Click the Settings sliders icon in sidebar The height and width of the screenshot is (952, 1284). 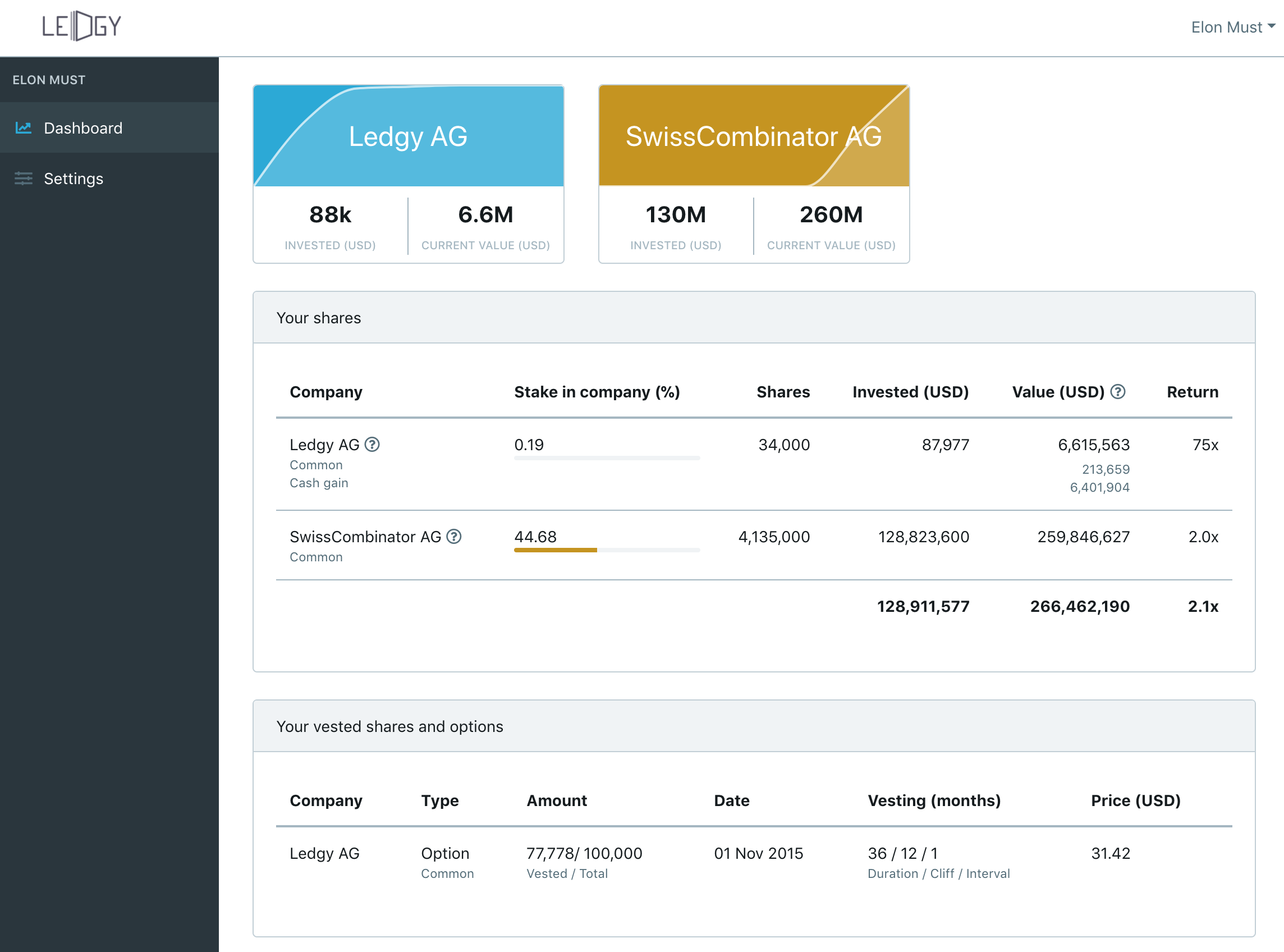coord(23,178)
